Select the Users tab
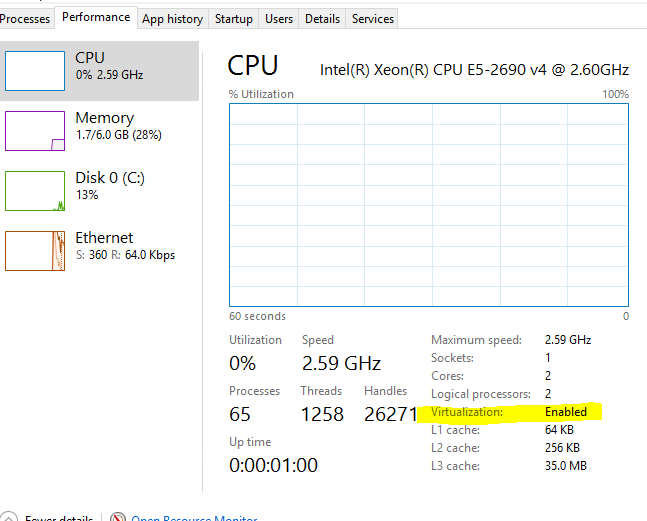 [x=279, y=19]
